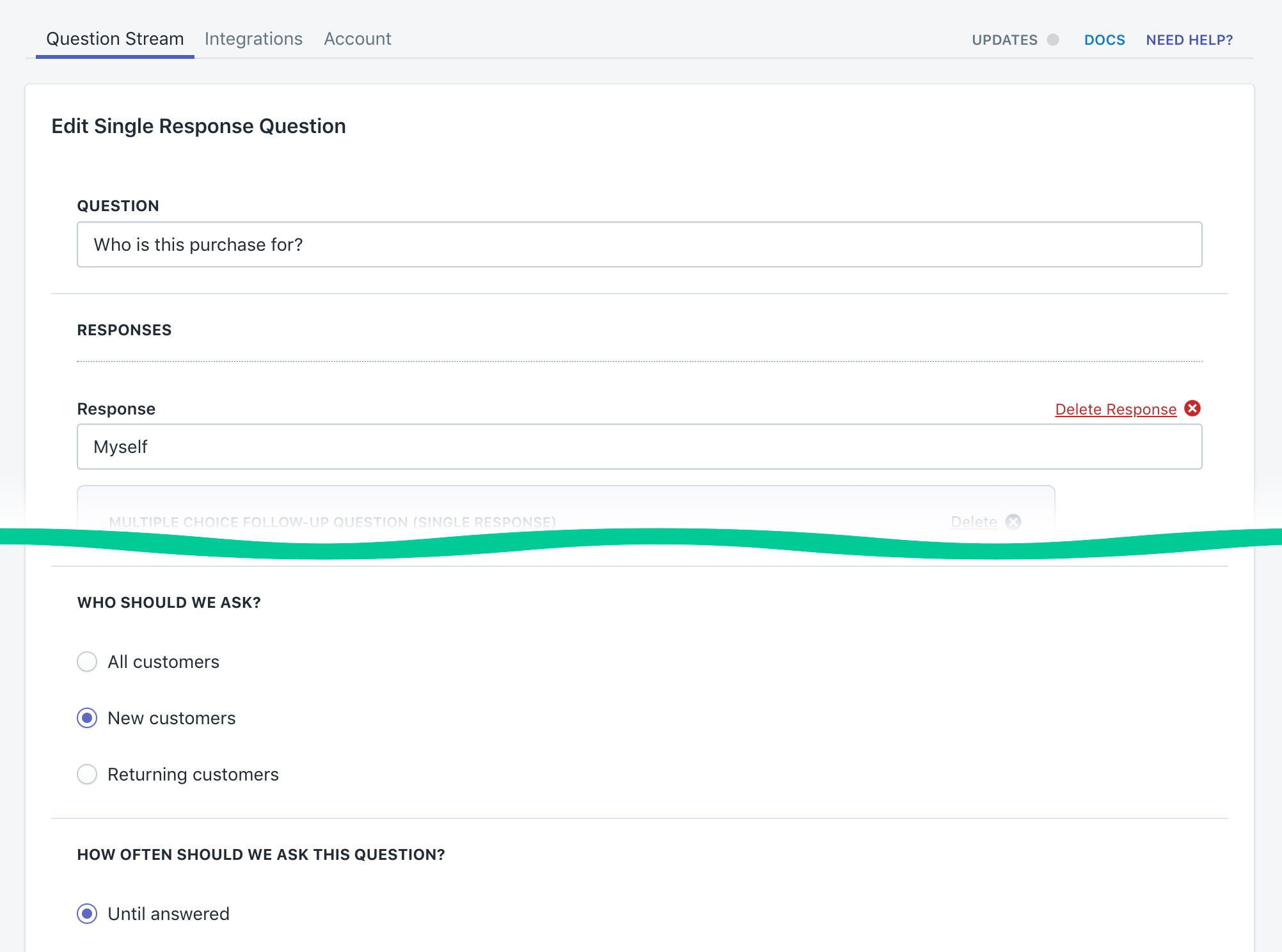This screenshot has width=1282, height=952.
Task: Click into the Myself response field
Action: pos(640,447)
